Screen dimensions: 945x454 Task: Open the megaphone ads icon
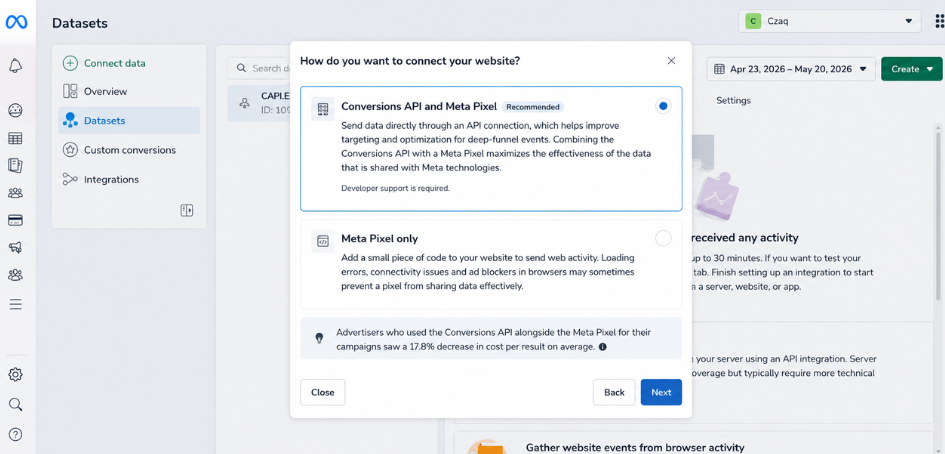(x=16, y=247)
